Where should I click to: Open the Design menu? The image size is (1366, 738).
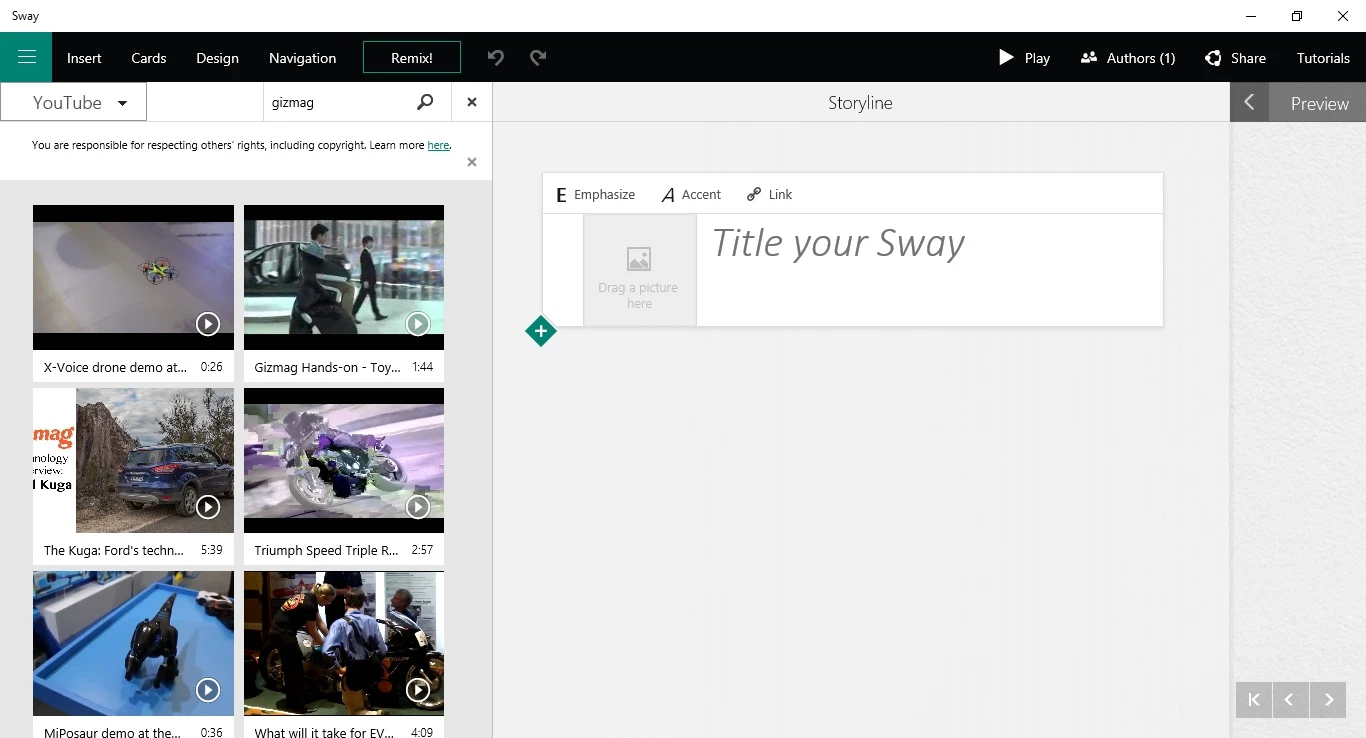click(217, 58)
